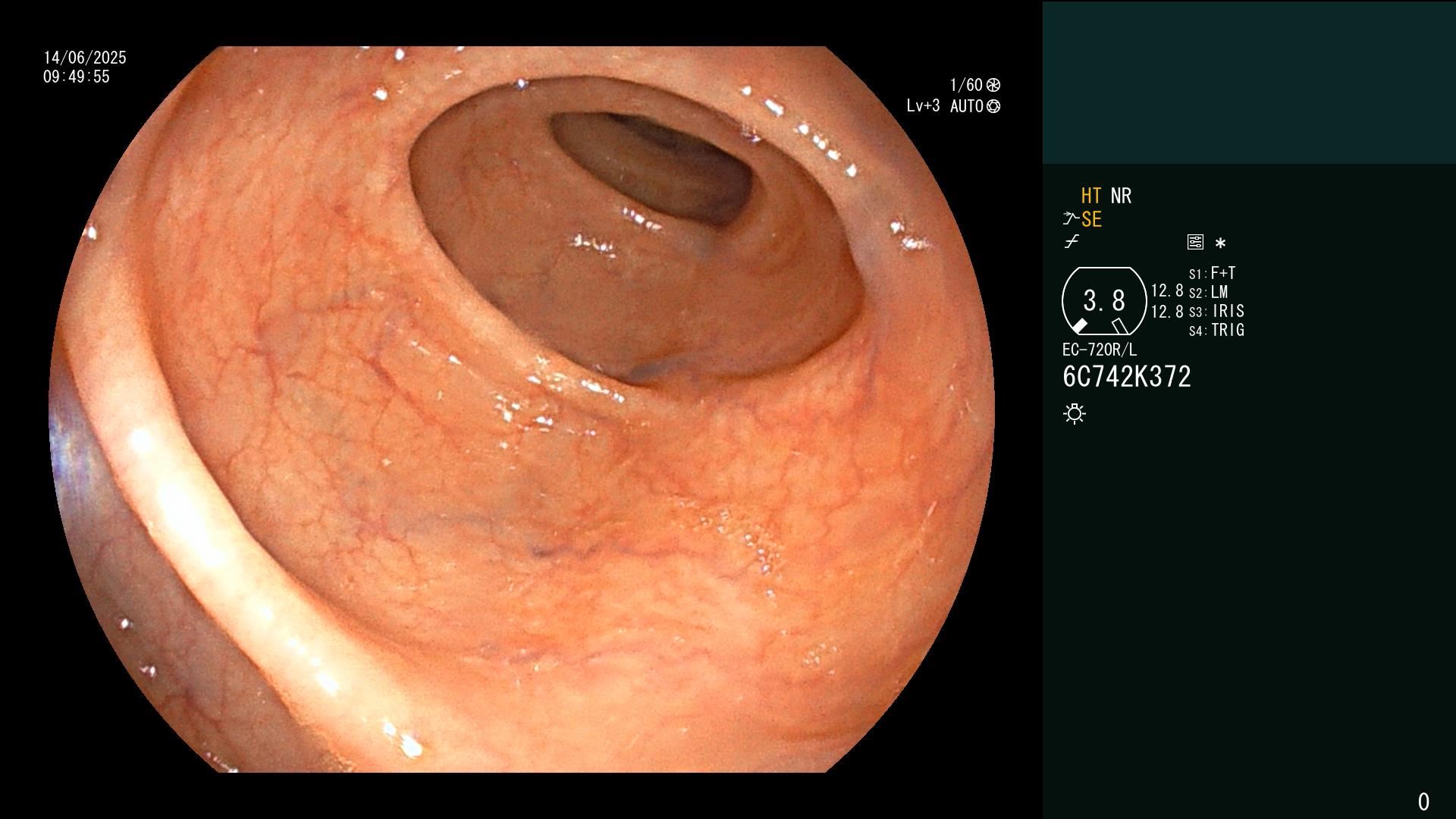
Task: Select the NR noise reduction indicator
Action: [1121, 196]
